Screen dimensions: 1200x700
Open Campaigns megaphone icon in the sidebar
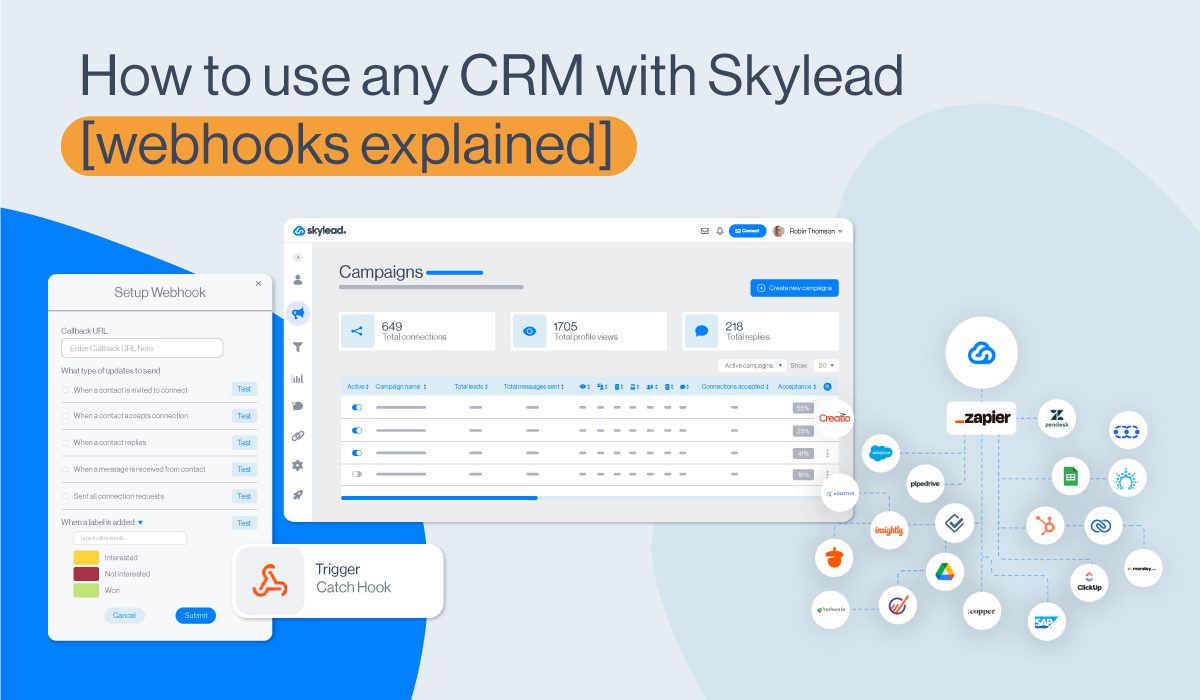click(298, 313)
